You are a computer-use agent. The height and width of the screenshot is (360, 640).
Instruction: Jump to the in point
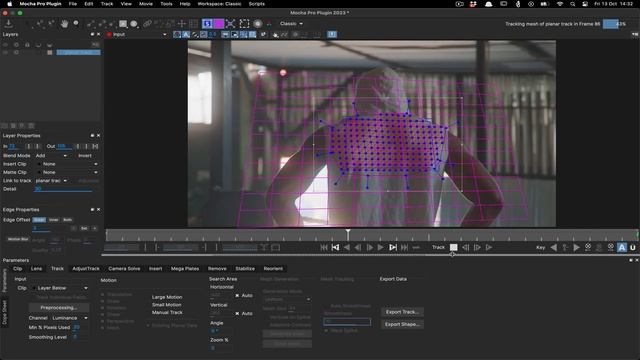[336, 247]
